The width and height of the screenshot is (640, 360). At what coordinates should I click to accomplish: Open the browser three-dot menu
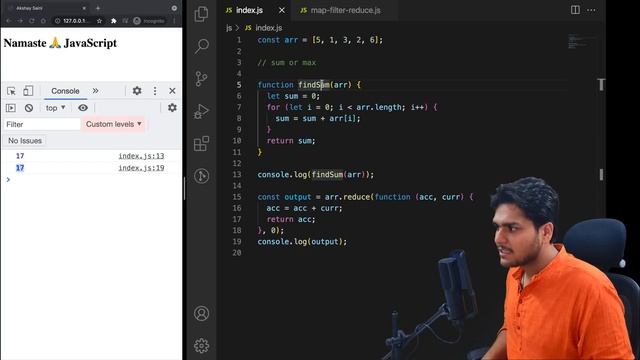pos(175,20)
